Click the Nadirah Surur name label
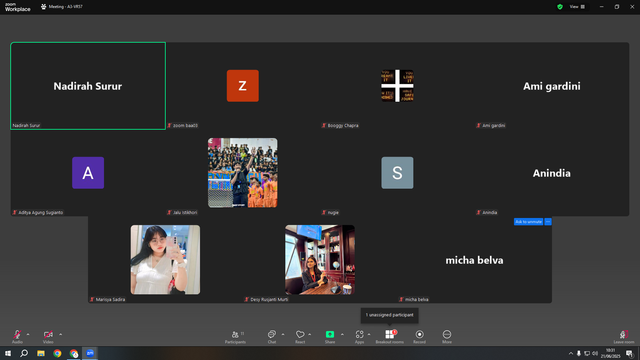 pyautogui.click(x=26, y=125)
